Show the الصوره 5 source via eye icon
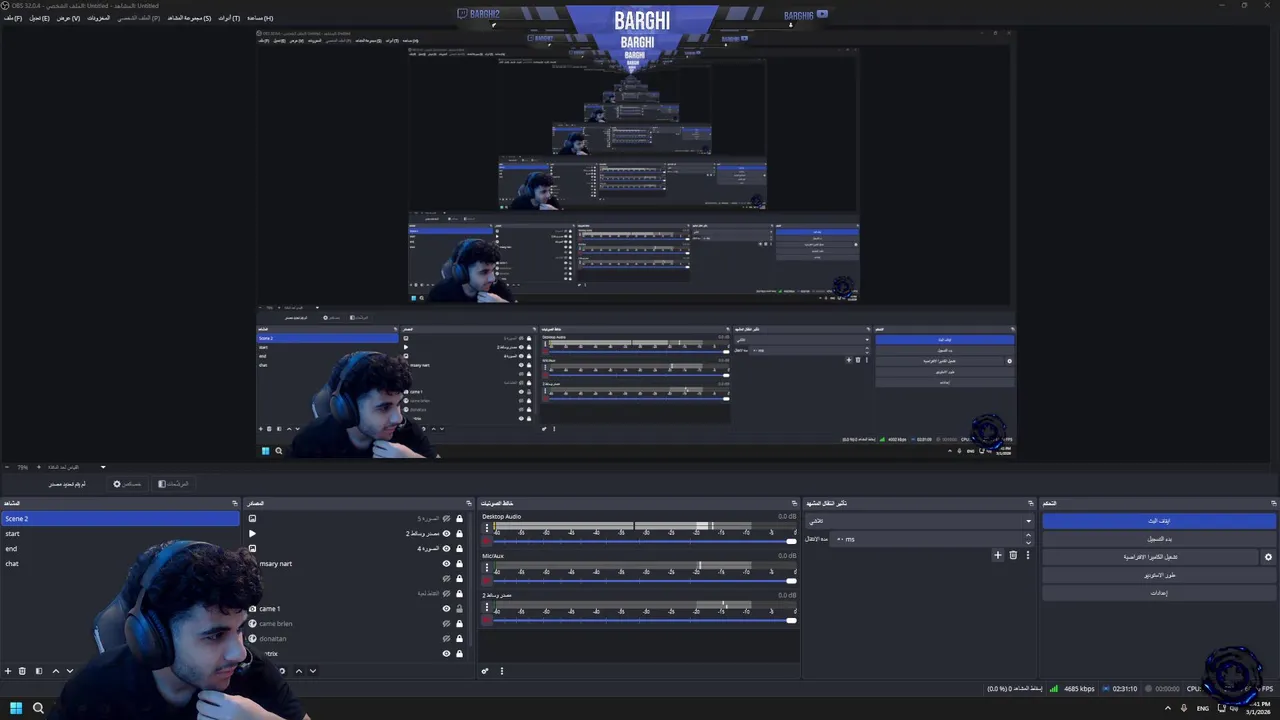The image size is (1280, 720). [x=446, y=518]
